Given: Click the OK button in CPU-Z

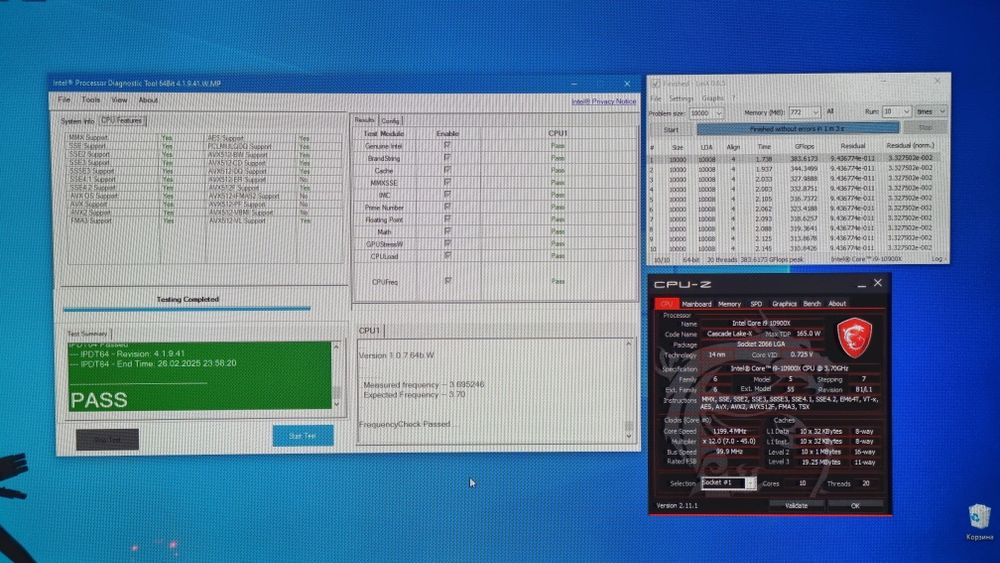Looking at the screenshot, I should click(855, 505).
